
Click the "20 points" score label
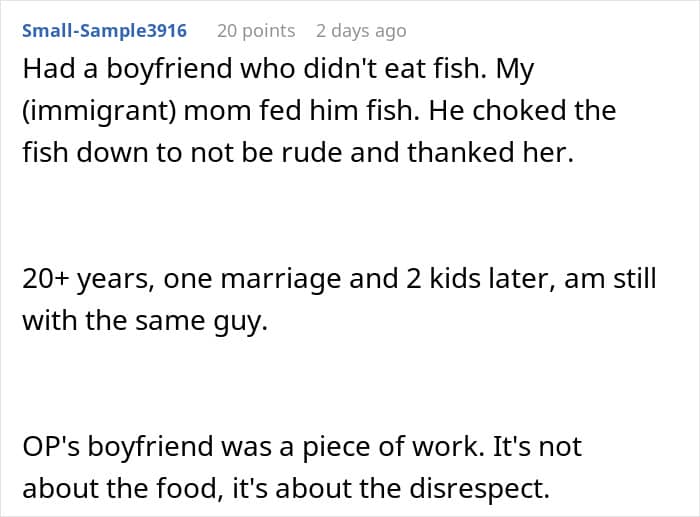256,31
